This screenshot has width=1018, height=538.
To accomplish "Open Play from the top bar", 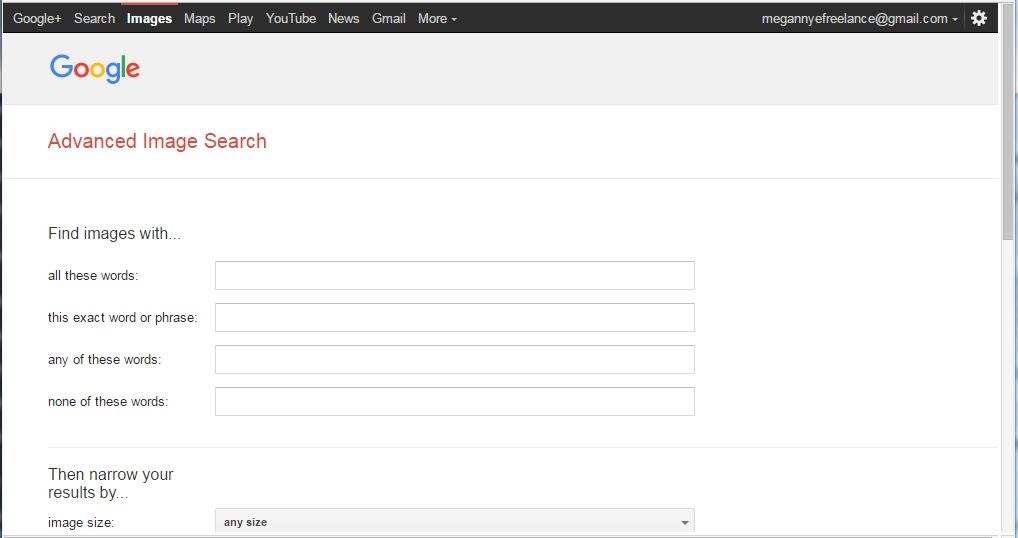I will [x=240, y=19].
